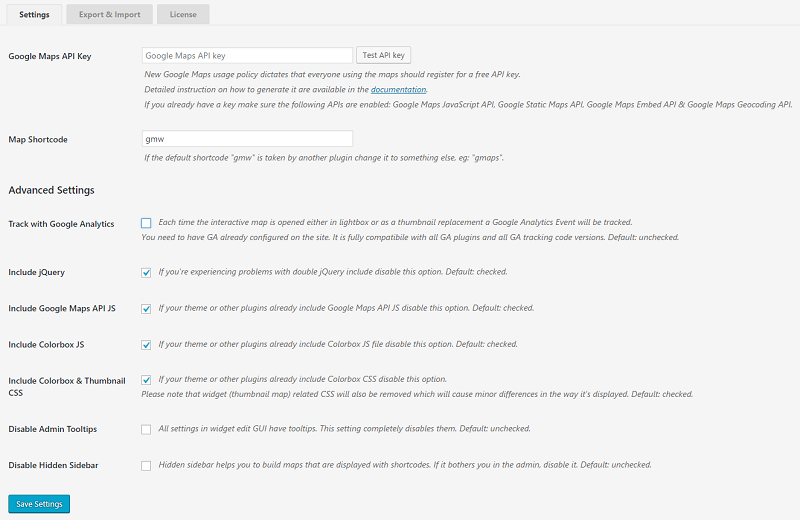Enable Track with Google Analytics checkbox

pyautogui.click(x=147, y=223)
